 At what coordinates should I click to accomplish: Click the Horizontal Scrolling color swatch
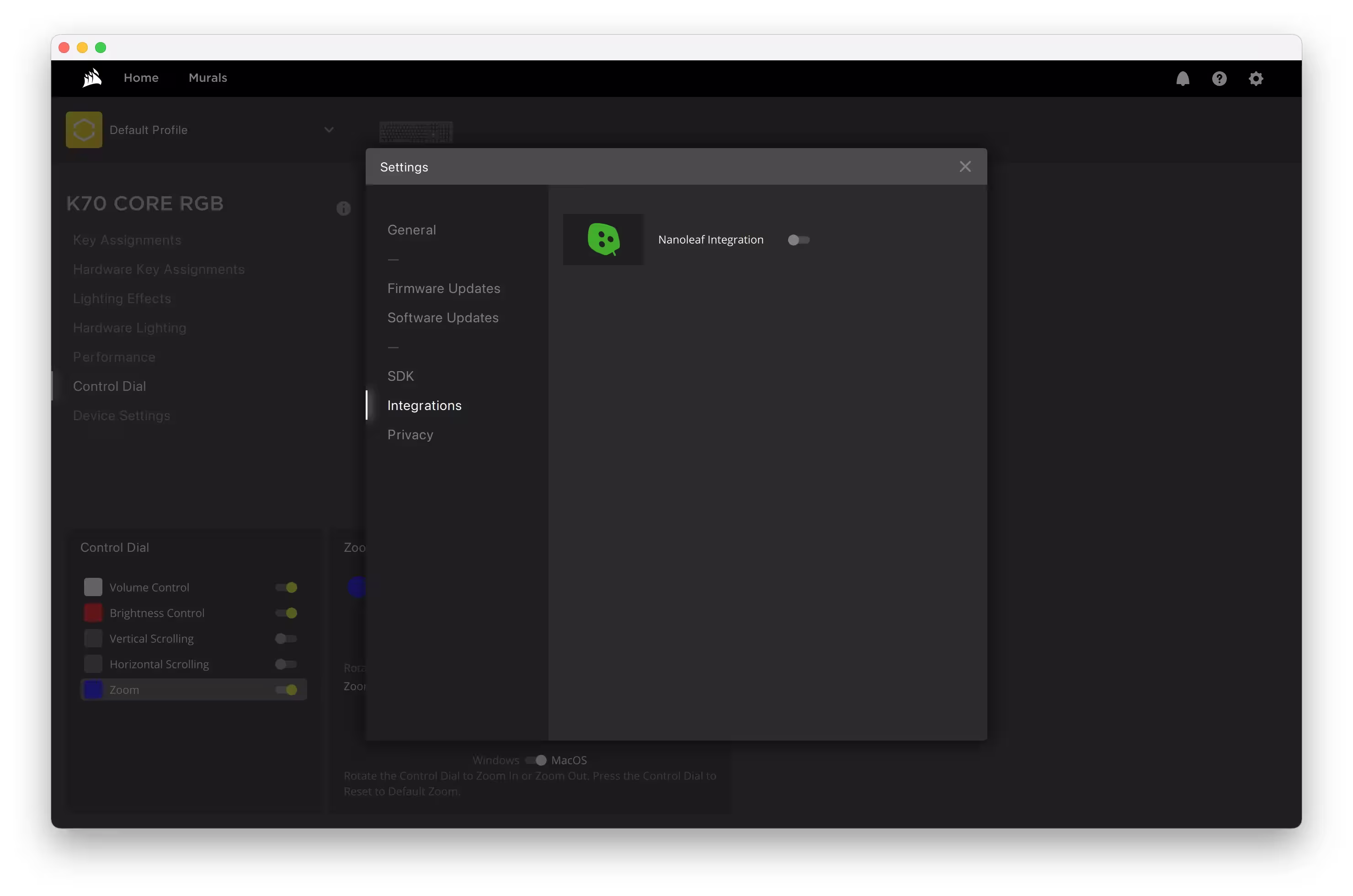coord(93,664)
